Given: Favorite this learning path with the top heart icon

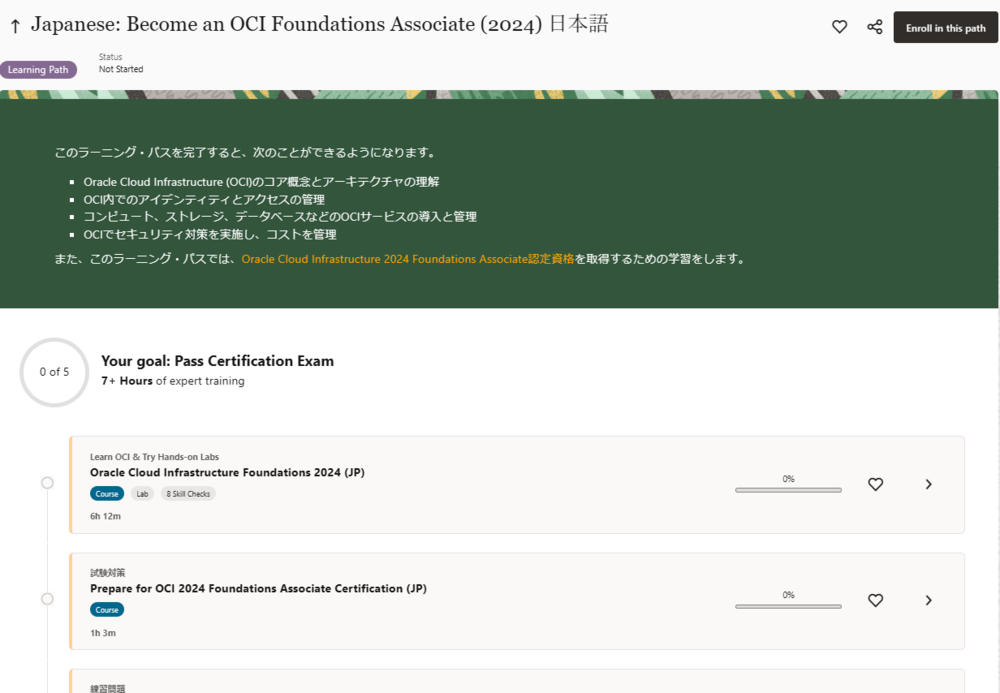Looking at the screenshot, I should (840, 27).
